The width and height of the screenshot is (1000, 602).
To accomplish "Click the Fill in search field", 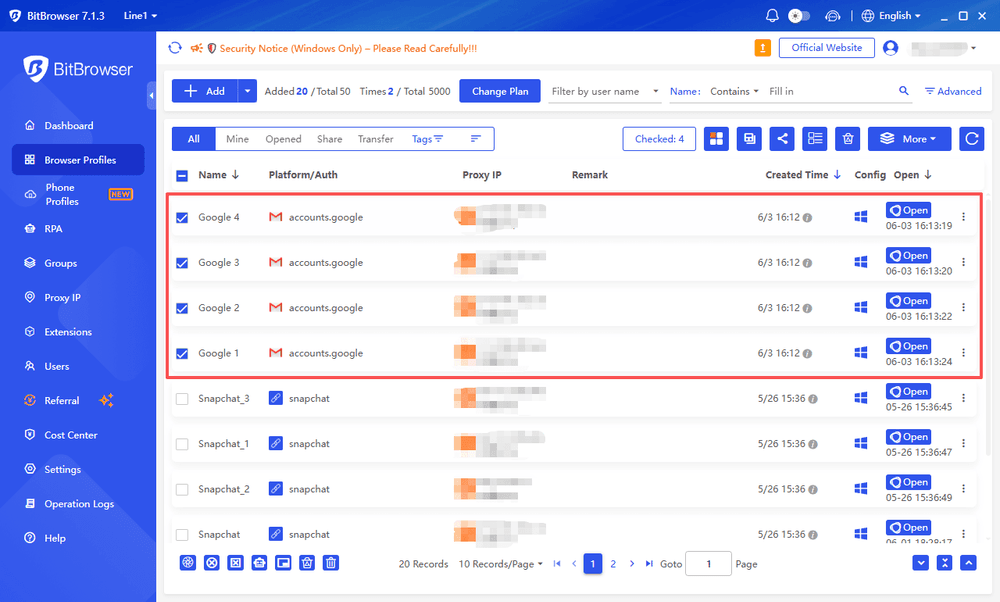I will 829,91.
